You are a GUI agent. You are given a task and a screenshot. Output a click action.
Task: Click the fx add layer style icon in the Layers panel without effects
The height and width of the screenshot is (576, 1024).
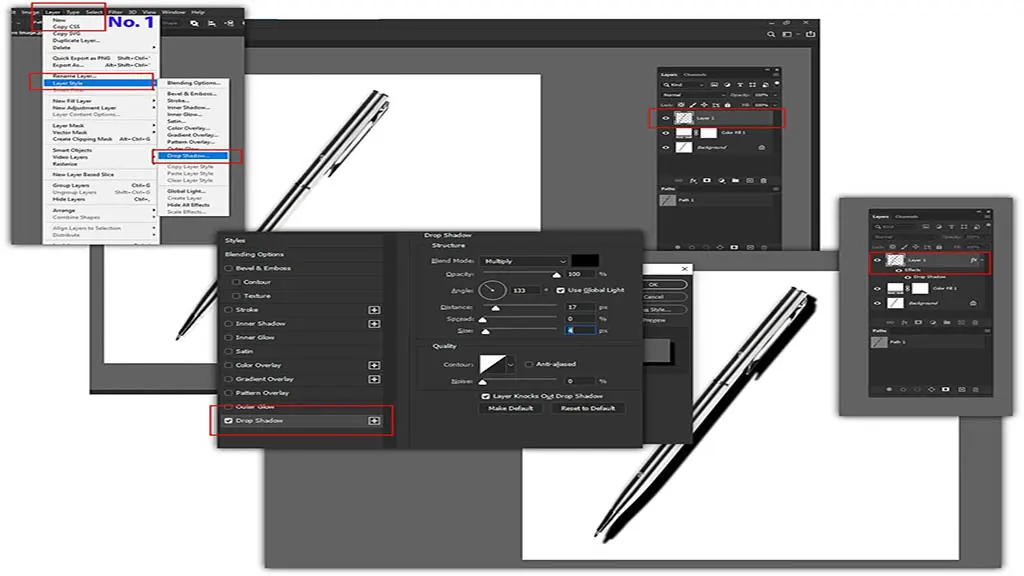[x=693, y=181]
